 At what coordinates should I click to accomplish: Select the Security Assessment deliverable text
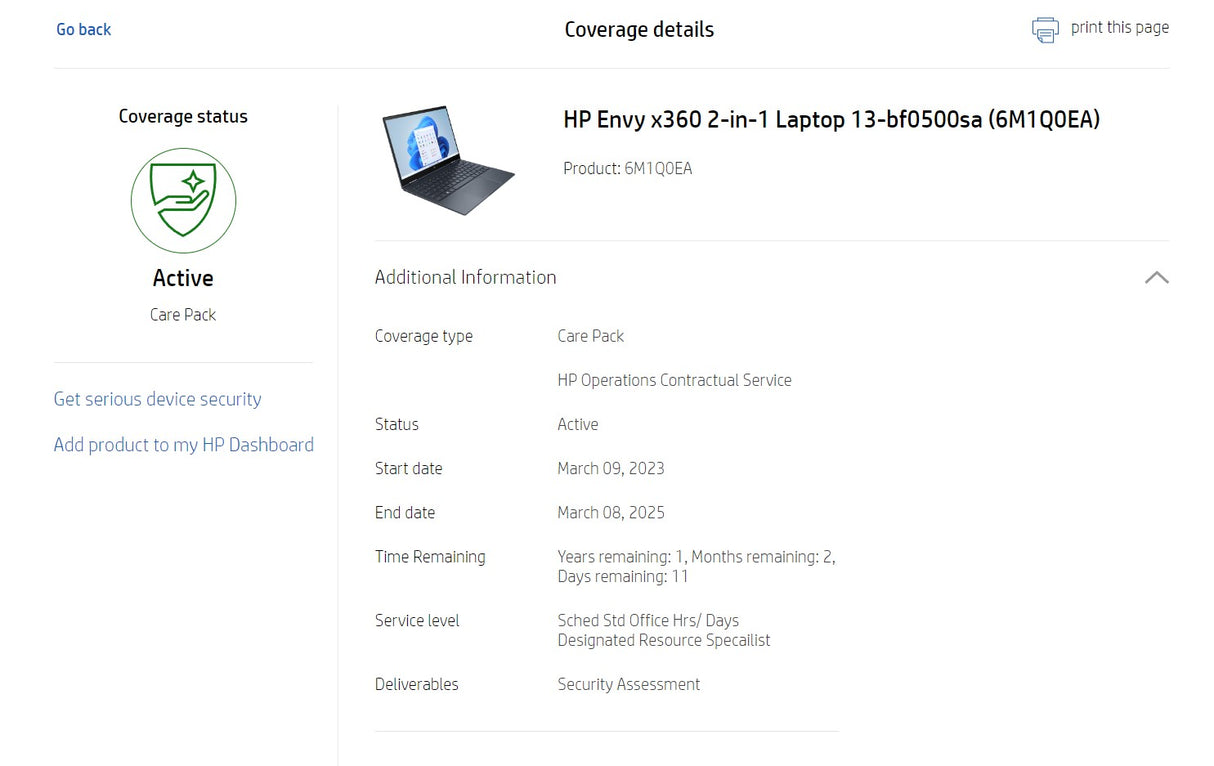628,684
